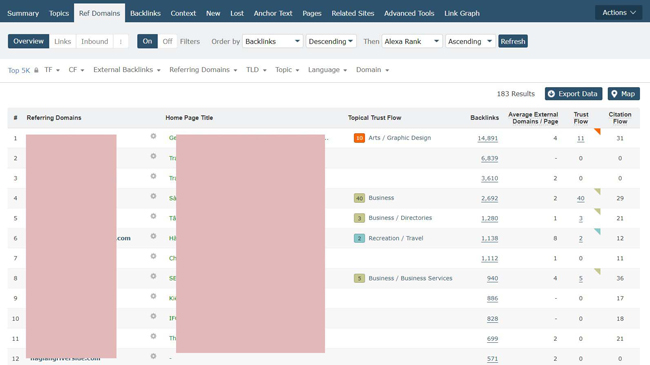Image resolution: width=650 pixels, height=365 pixels.
Task: Click the Top 5K link
Action: [x=19, y=70]
